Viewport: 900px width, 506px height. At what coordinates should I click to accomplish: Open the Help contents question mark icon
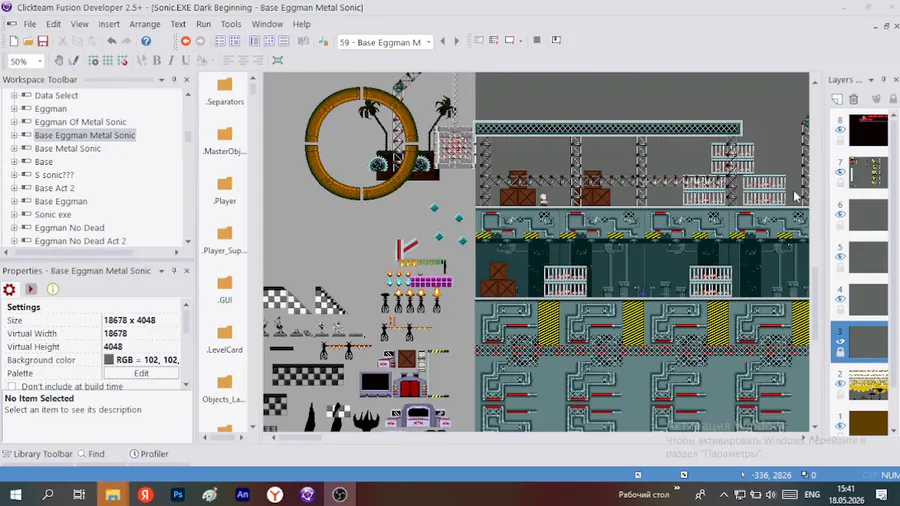tap(146, 41)
